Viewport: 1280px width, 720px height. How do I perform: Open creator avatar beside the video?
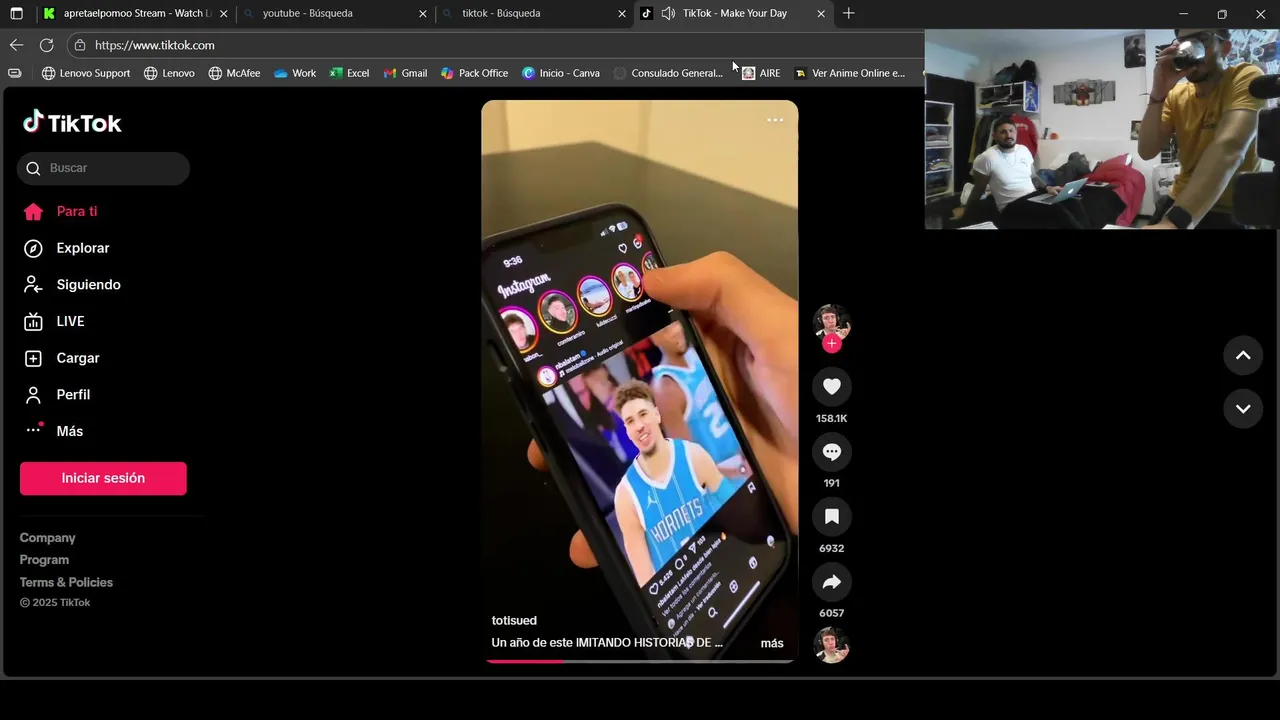(x=831, y=322)
